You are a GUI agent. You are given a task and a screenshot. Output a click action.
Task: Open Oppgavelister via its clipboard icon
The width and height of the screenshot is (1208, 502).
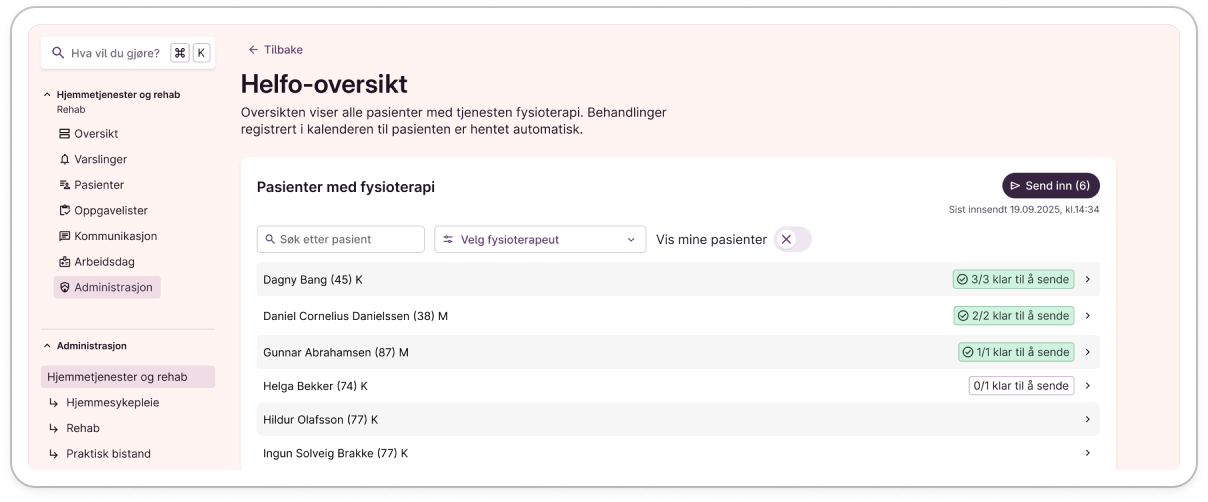65,211
